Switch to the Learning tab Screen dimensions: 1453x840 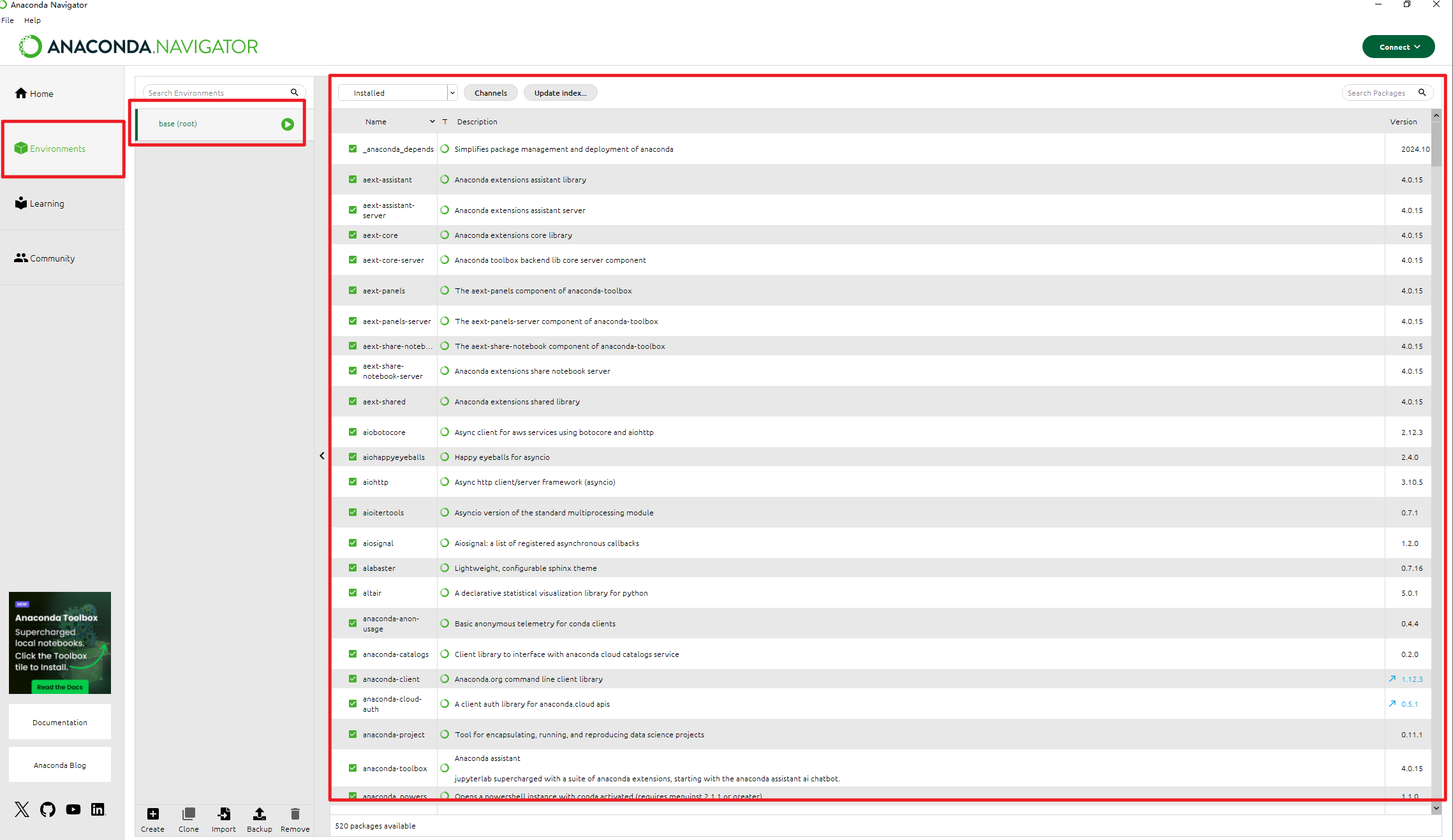tap(47, 203)
